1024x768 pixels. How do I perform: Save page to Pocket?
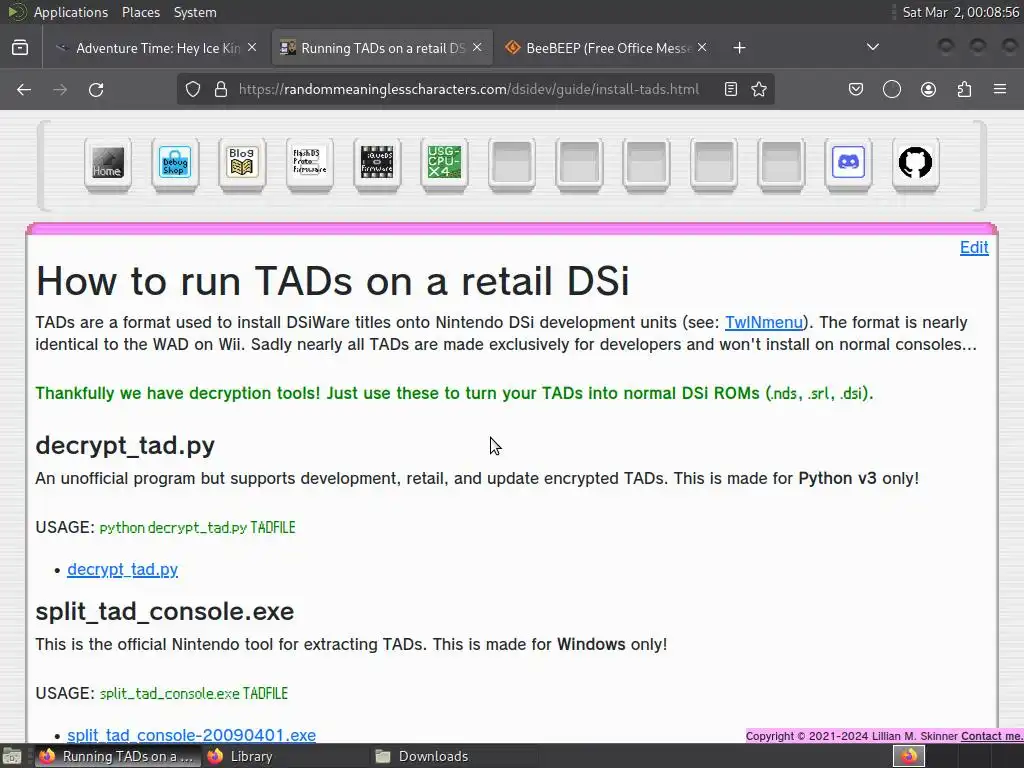point(856,89)
